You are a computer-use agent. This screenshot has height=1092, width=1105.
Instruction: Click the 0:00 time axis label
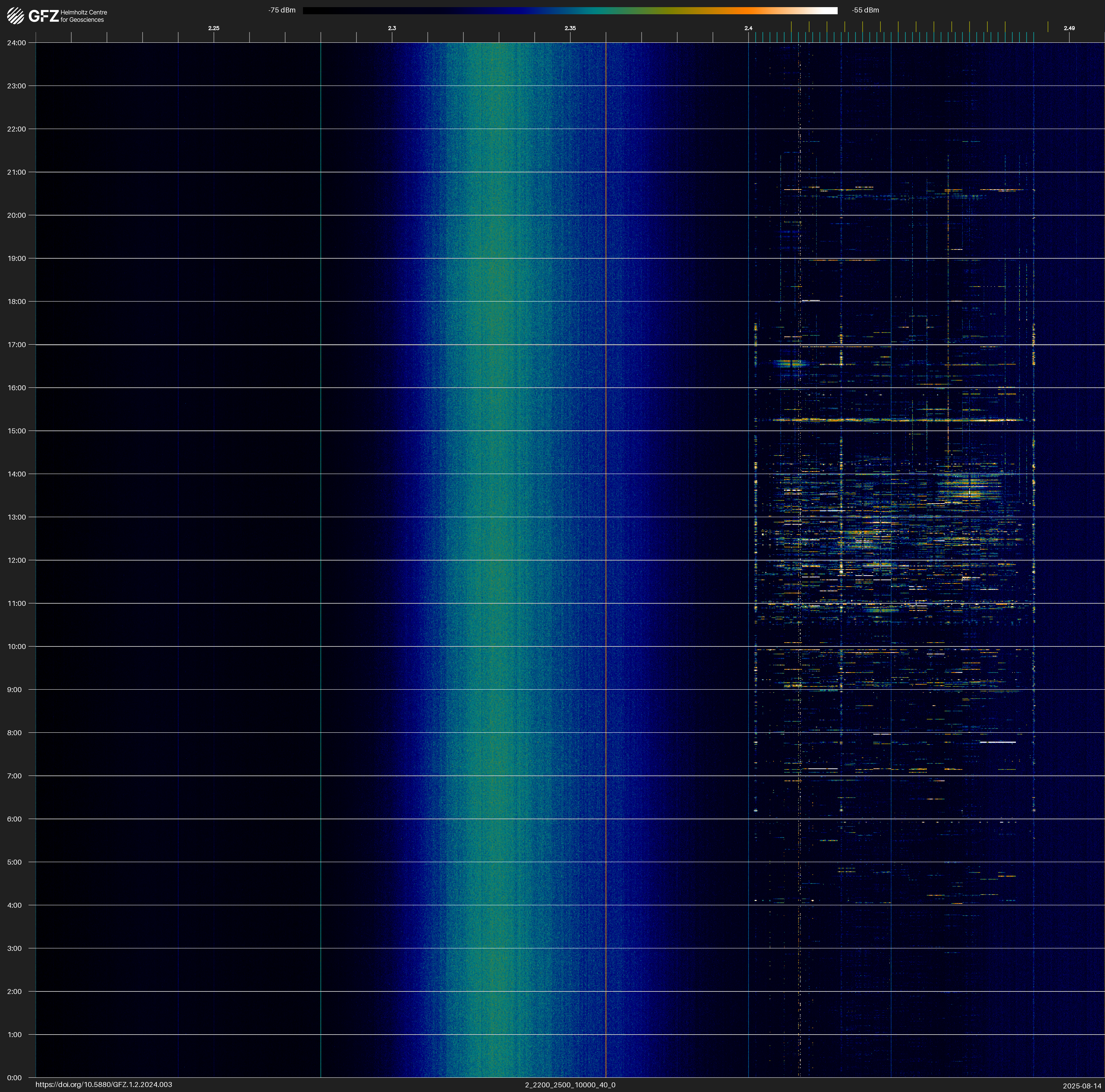14,1078
